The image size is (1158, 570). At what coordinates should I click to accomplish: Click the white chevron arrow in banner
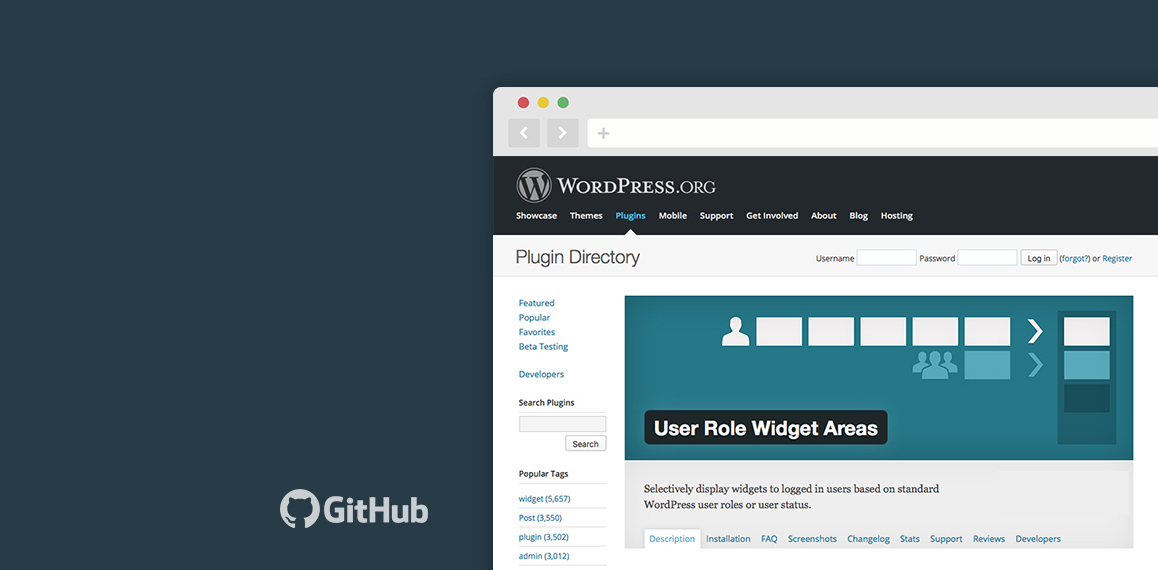coord(1035,331)
